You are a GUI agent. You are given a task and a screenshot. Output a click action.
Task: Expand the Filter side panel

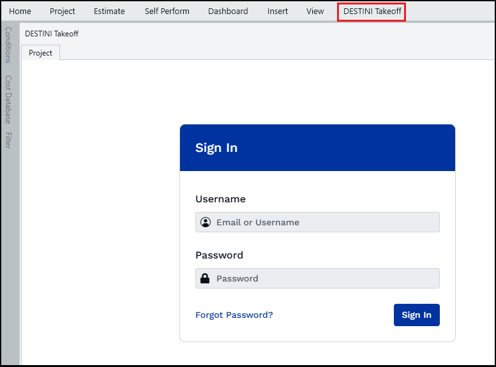click(8, 140)
